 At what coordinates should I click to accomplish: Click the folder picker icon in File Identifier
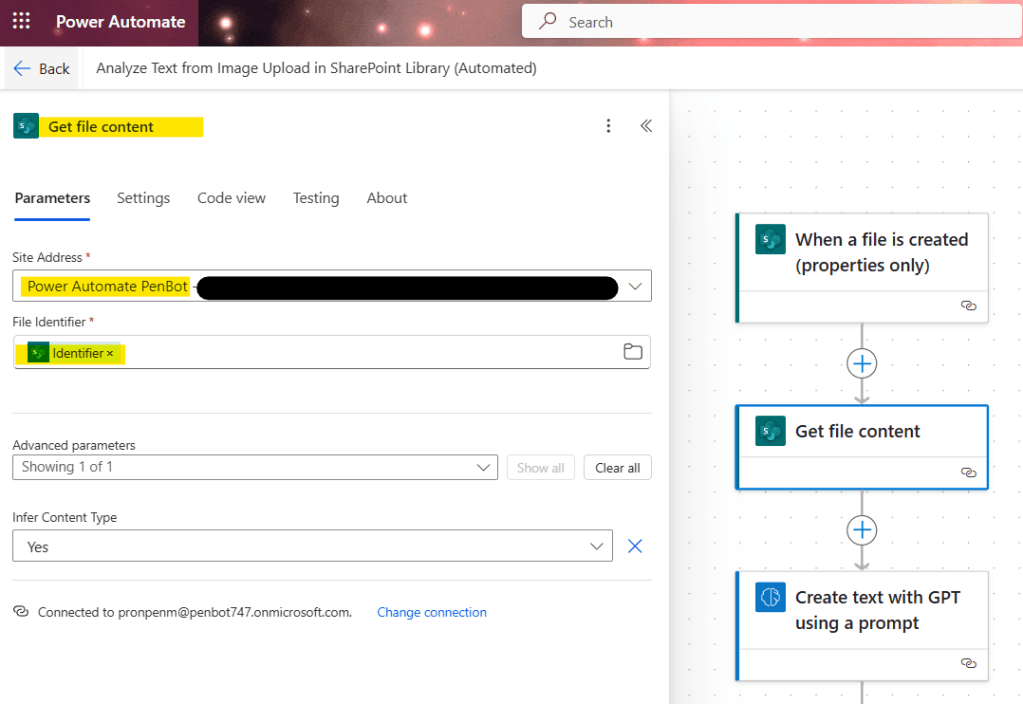[x=632, y=351]
